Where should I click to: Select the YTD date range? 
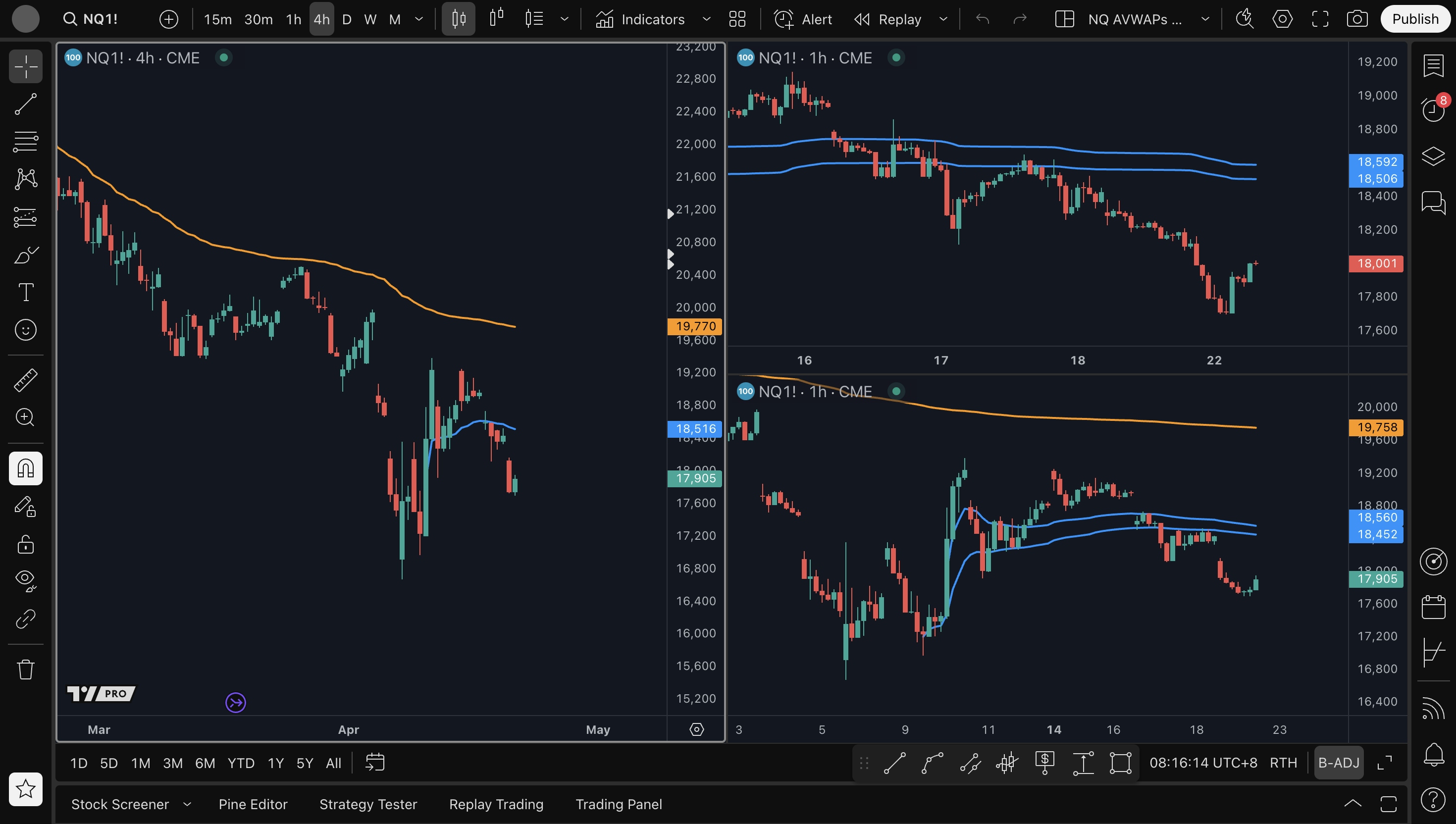[241, 763]
